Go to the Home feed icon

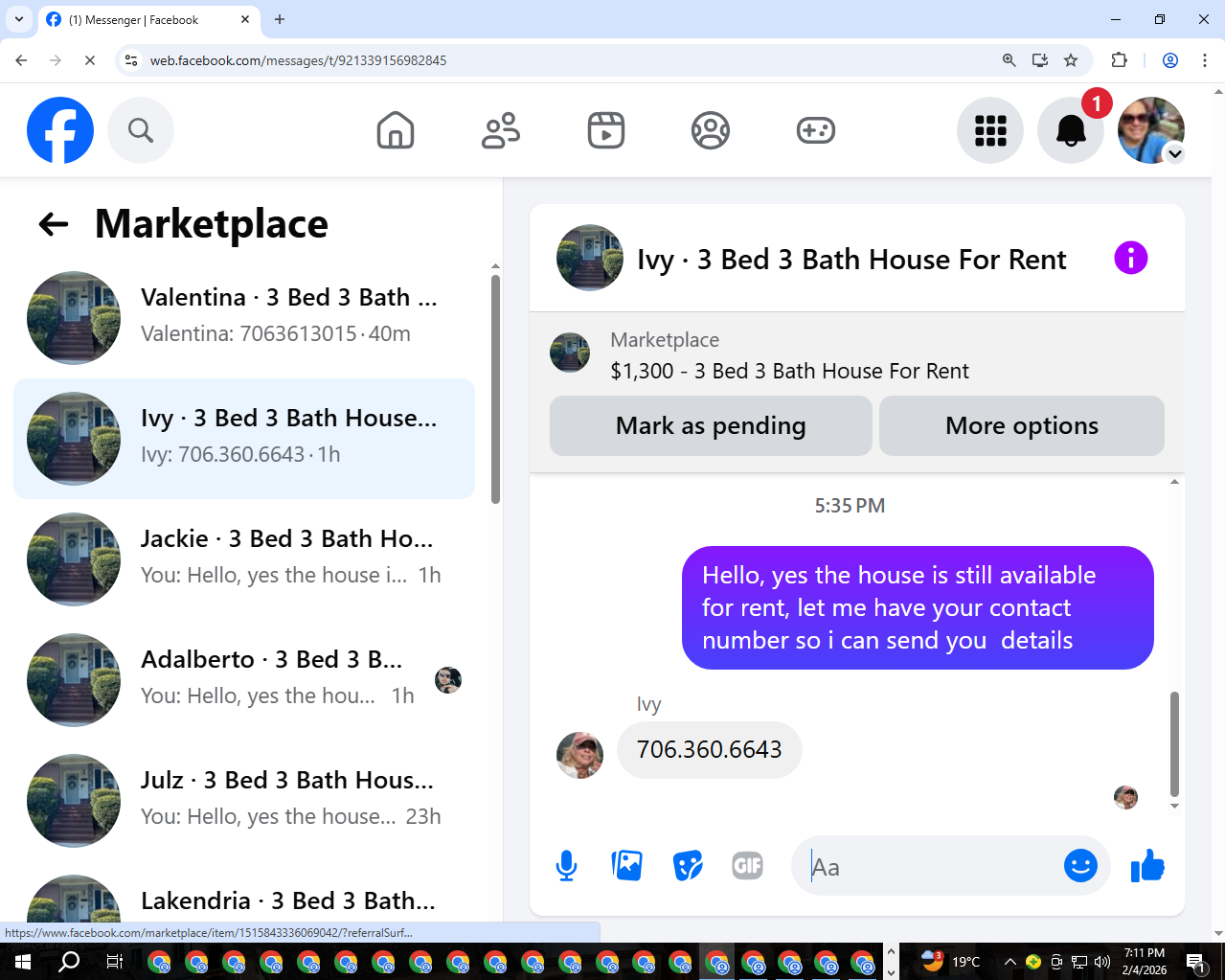pos(396,130)
